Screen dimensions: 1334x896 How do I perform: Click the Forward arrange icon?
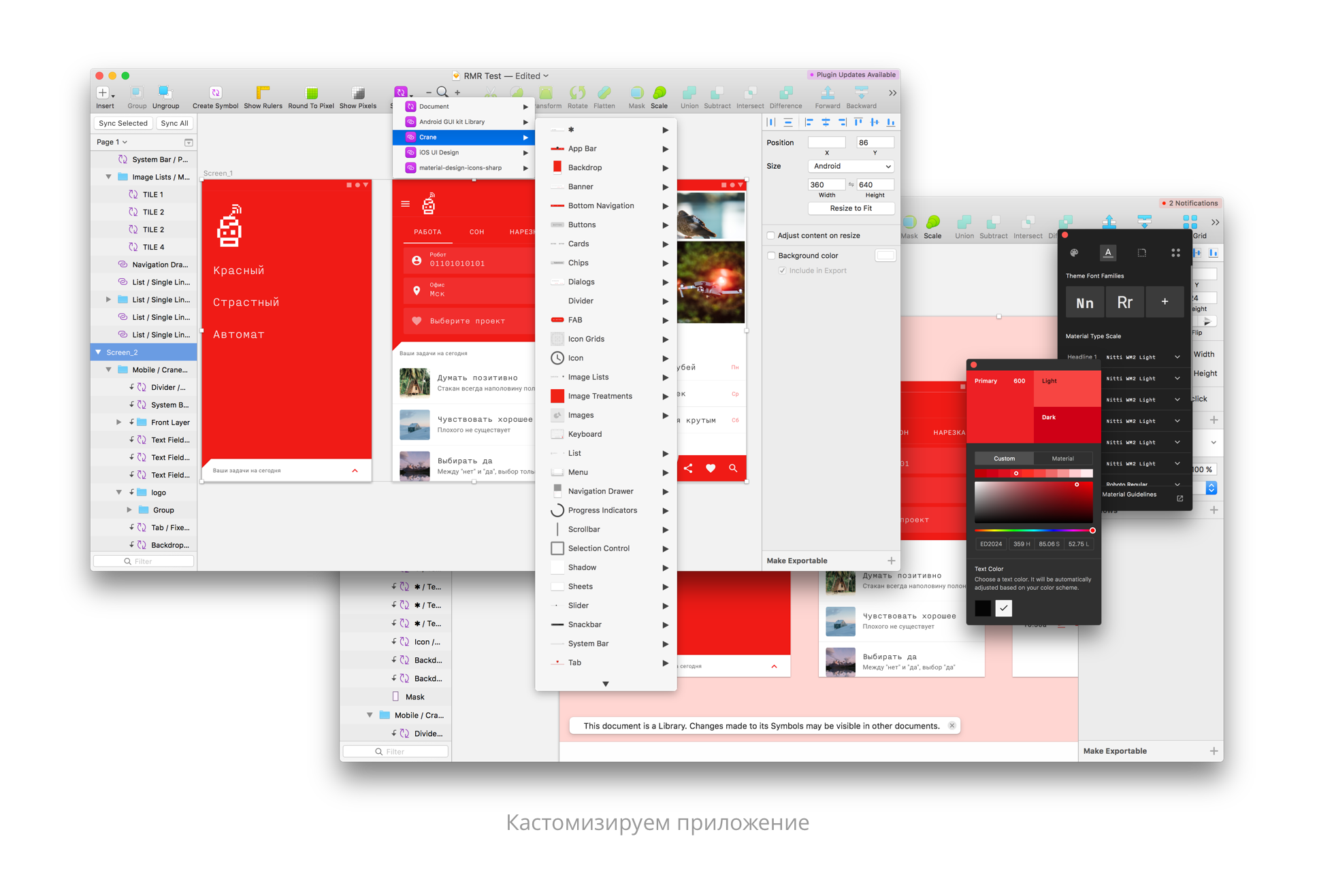827,93
